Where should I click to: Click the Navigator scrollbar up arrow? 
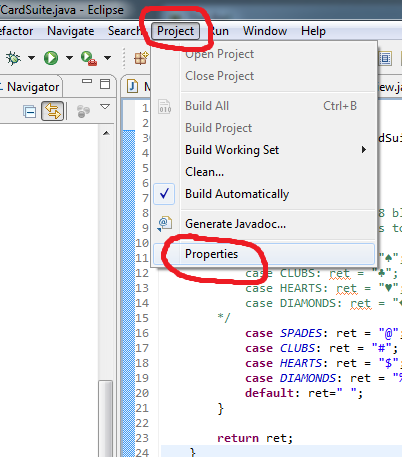[x=106, y=133]
